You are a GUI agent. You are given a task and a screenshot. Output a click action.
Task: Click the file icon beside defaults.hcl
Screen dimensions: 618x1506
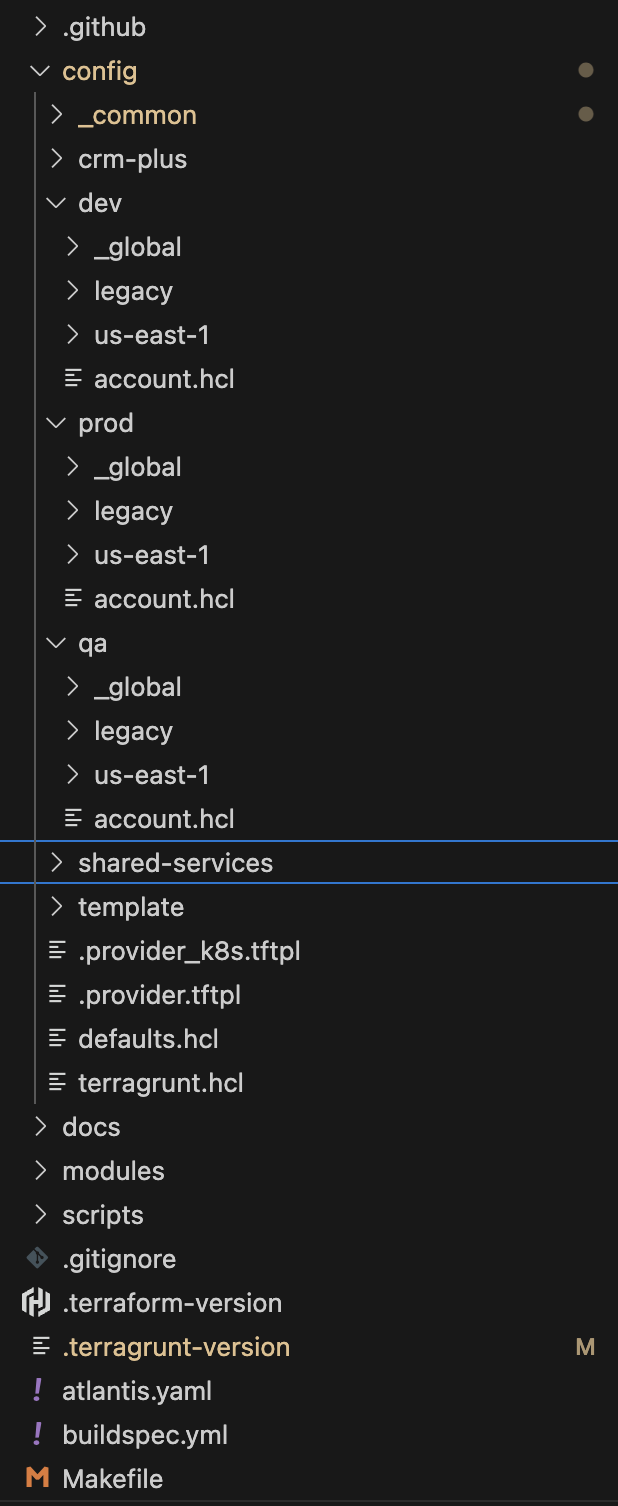(57, 1039)
